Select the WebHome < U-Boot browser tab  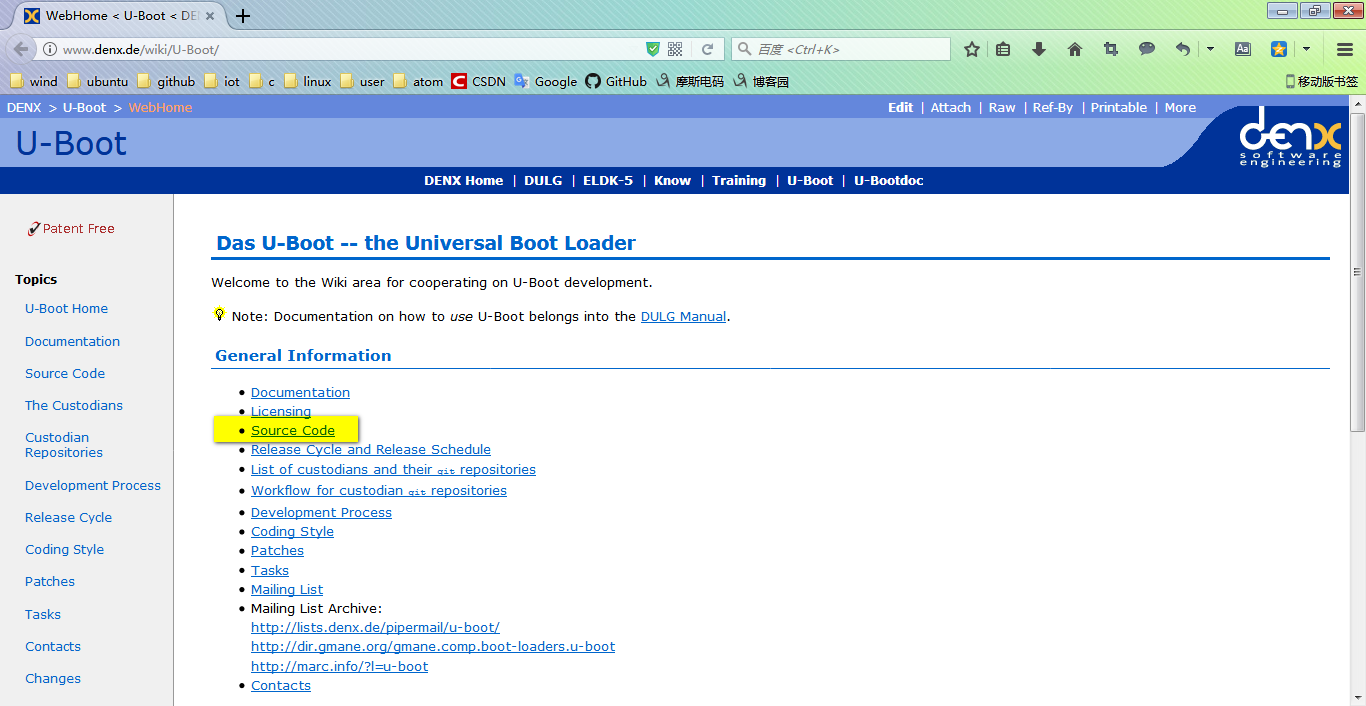point(118,16)
